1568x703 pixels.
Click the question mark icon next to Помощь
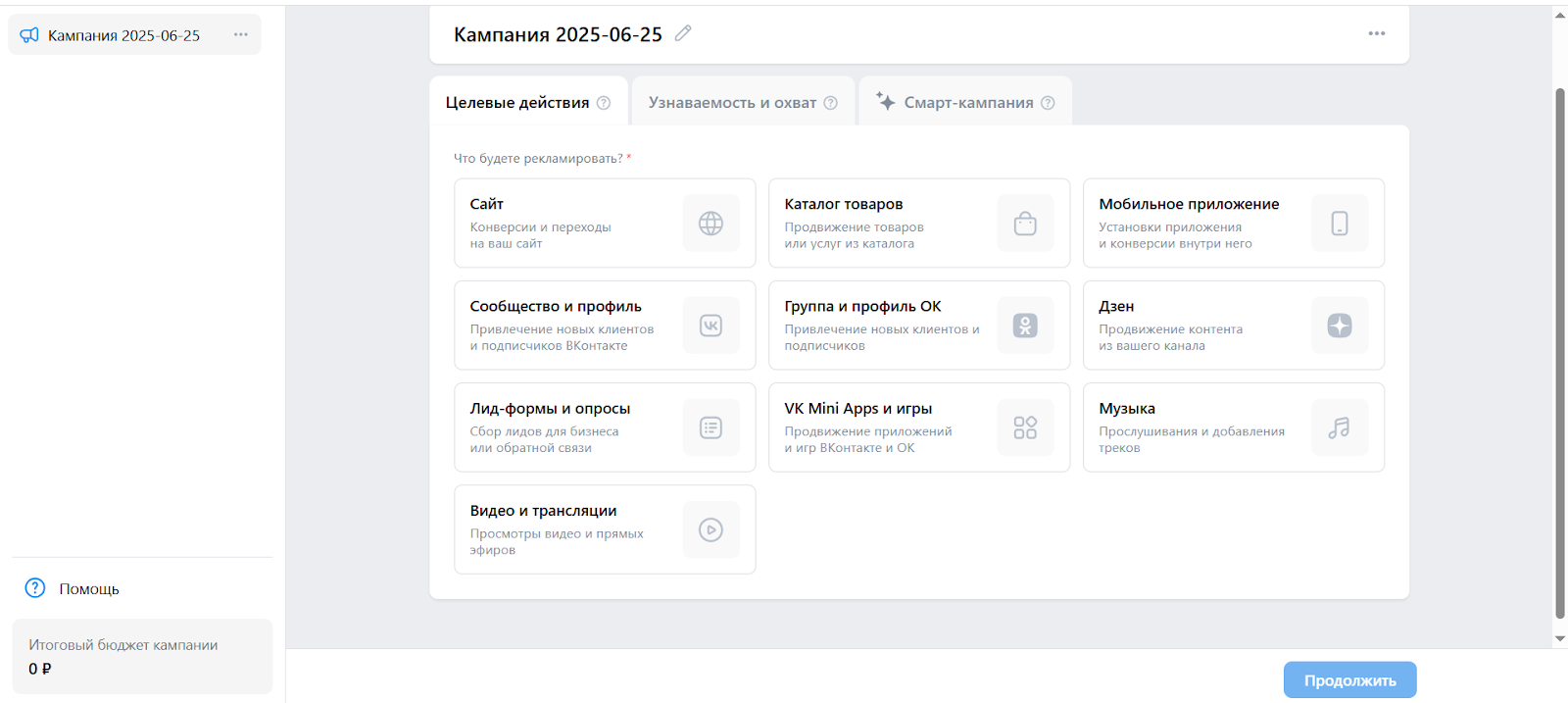[x=35, y=587]
